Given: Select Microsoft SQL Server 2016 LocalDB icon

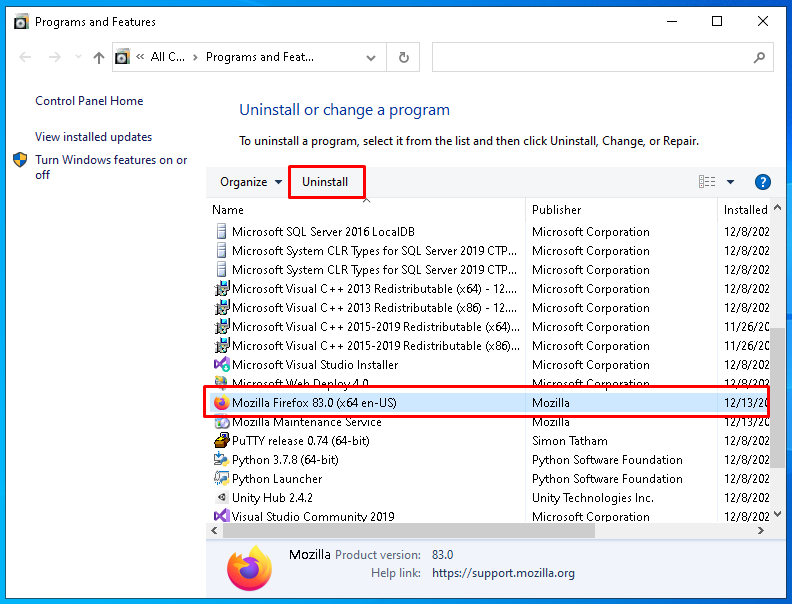Looking at the screenshot, I should click(221, 231).
